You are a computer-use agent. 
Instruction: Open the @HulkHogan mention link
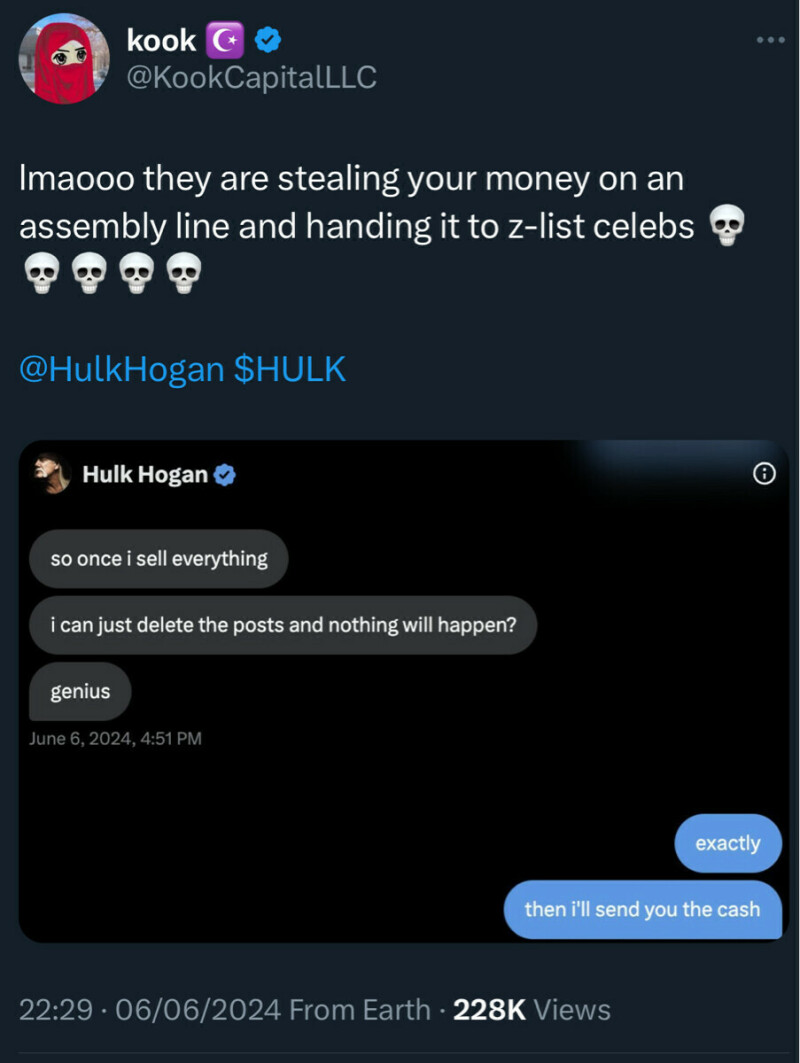pos(122,369)
